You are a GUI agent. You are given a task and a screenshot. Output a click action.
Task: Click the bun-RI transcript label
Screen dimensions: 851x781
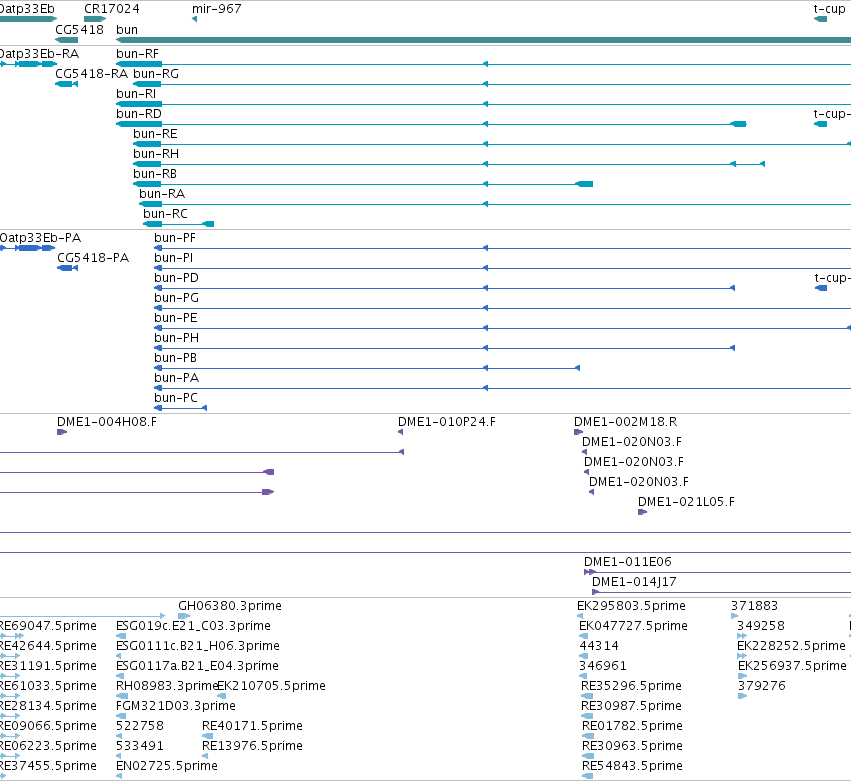point(136,94)
